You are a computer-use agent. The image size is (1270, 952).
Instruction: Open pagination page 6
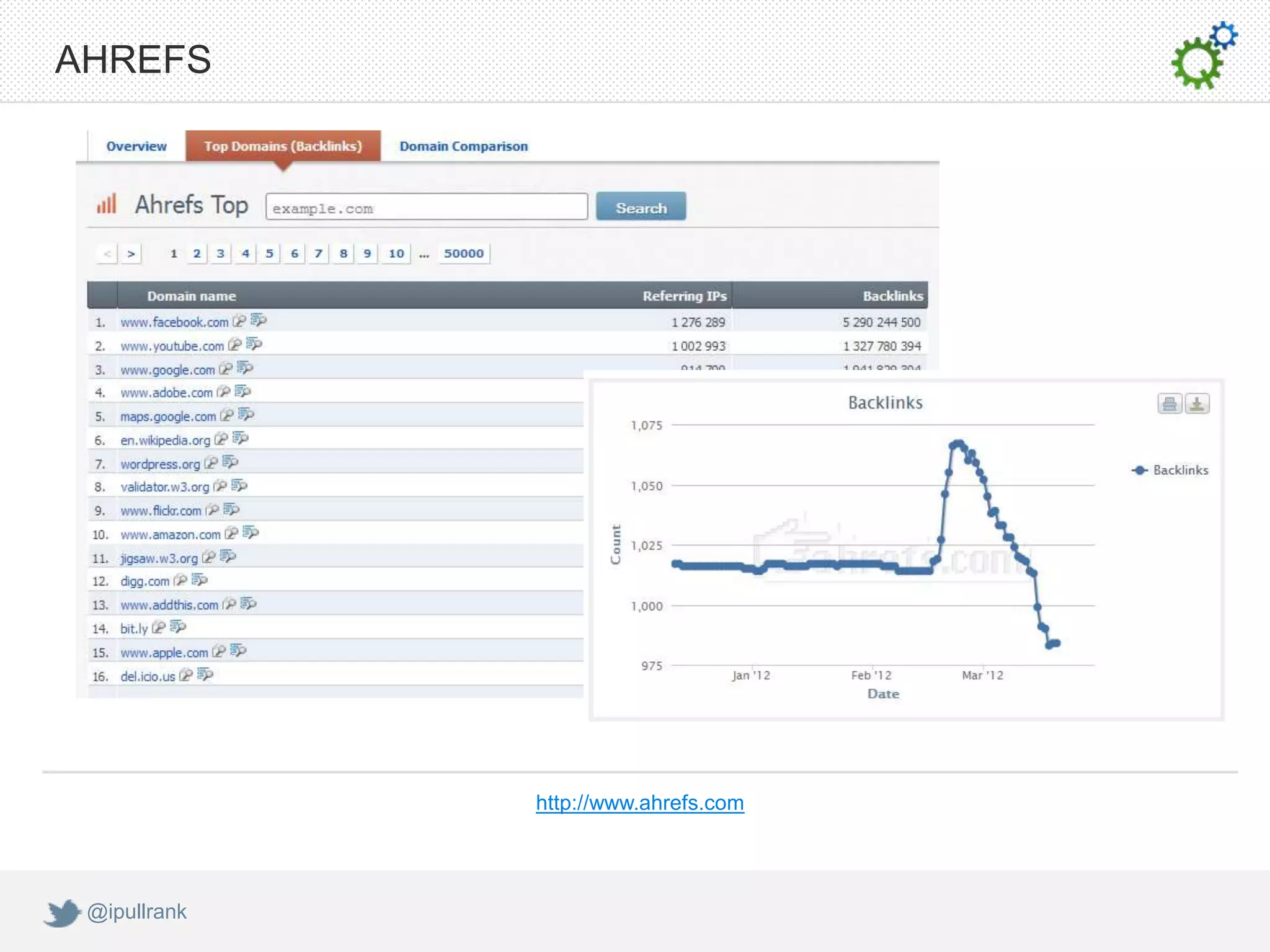[x=295, y=253]
